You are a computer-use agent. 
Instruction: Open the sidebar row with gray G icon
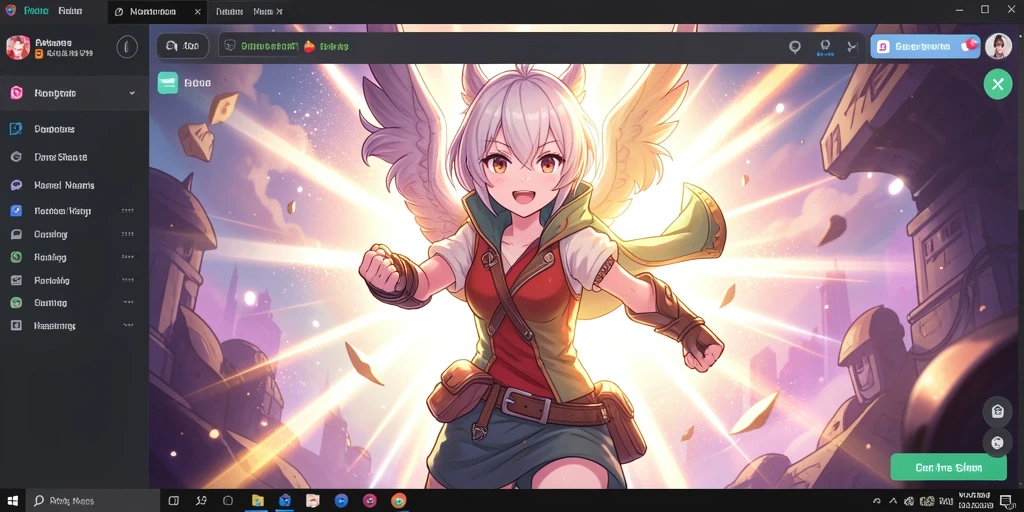coord(74,157)
